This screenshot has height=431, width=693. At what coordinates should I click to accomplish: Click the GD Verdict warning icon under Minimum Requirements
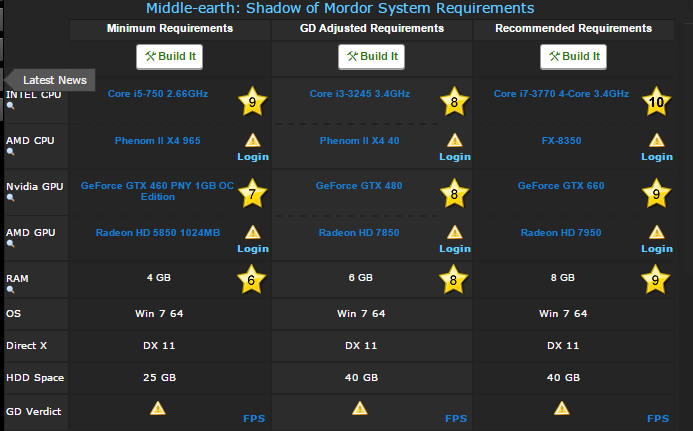pos(158,408)
